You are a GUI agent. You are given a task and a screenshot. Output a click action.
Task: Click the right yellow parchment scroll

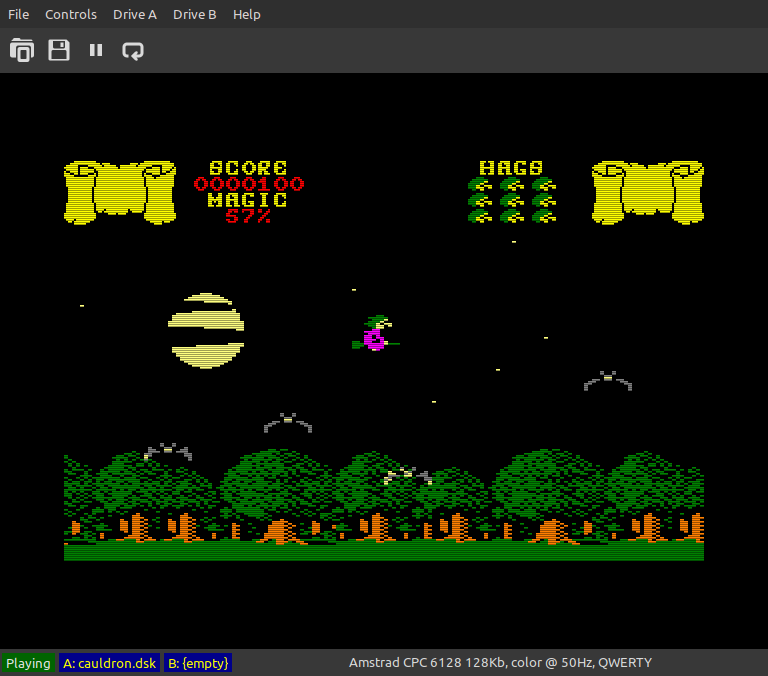pos(648,193)
